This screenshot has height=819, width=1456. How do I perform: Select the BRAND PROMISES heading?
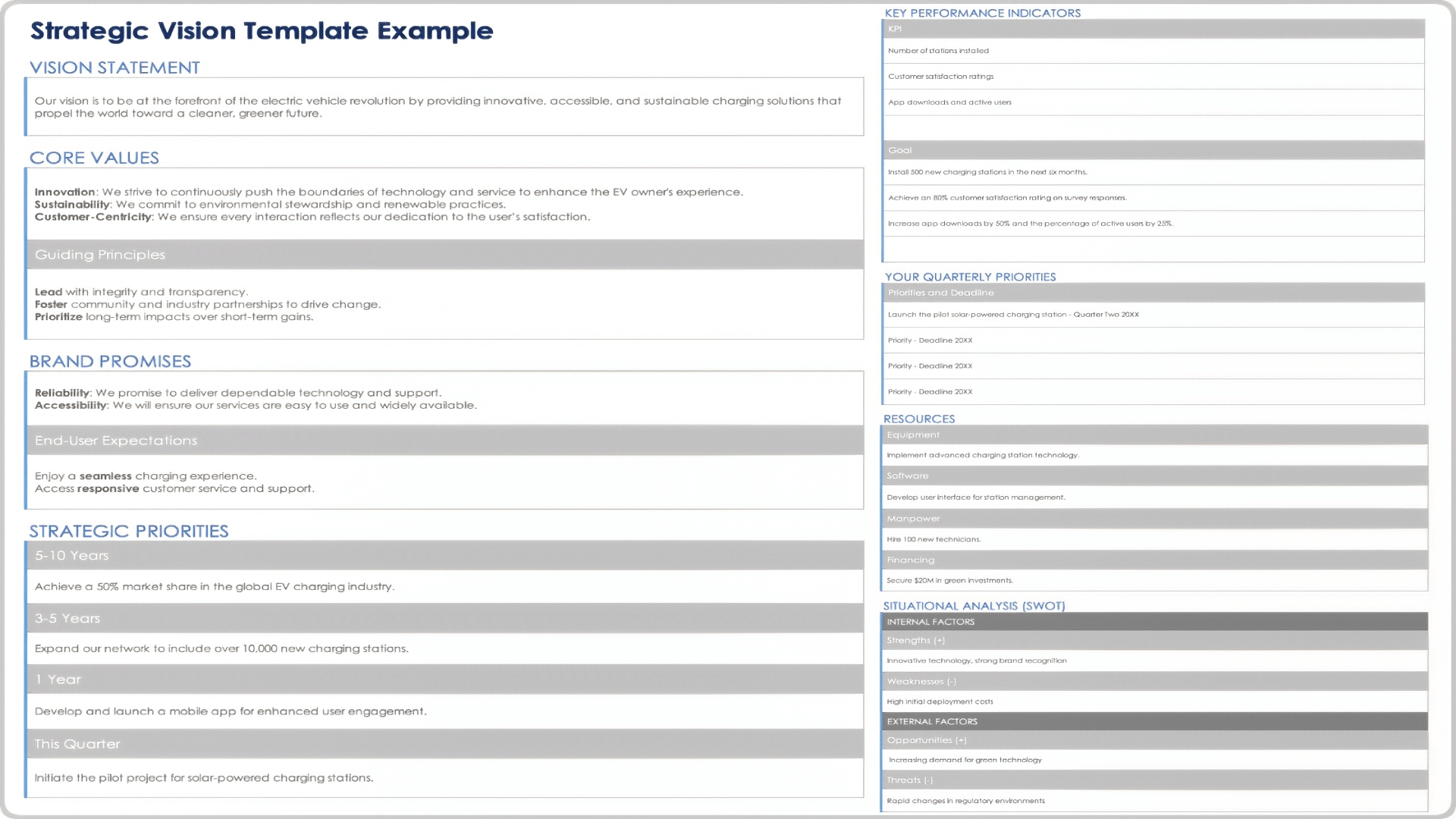pyautogui.click(x=110, y=362)
